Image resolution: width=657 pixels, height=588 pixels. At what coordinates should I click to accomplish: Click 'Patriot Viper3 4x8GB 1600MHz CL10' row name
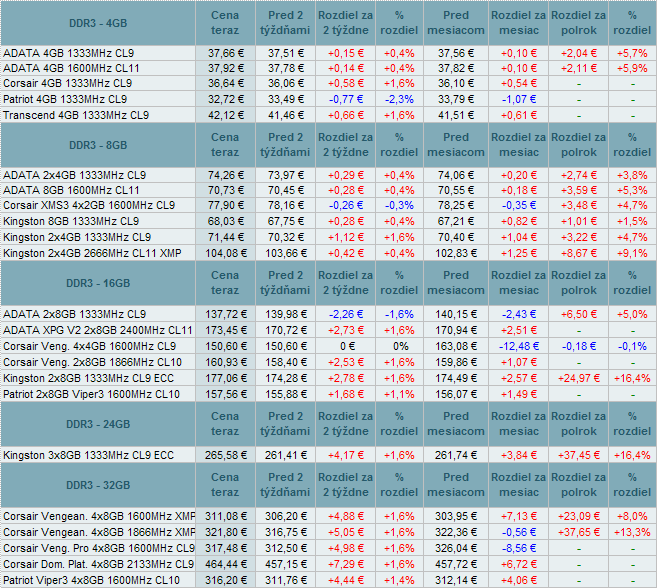[x=91, y=580]
